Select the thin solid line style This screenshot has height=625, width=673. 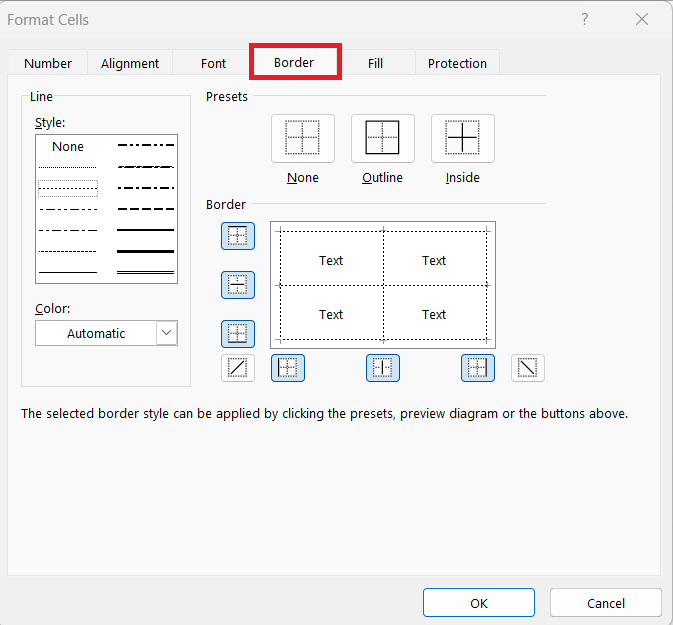click(x=68, y=272)
